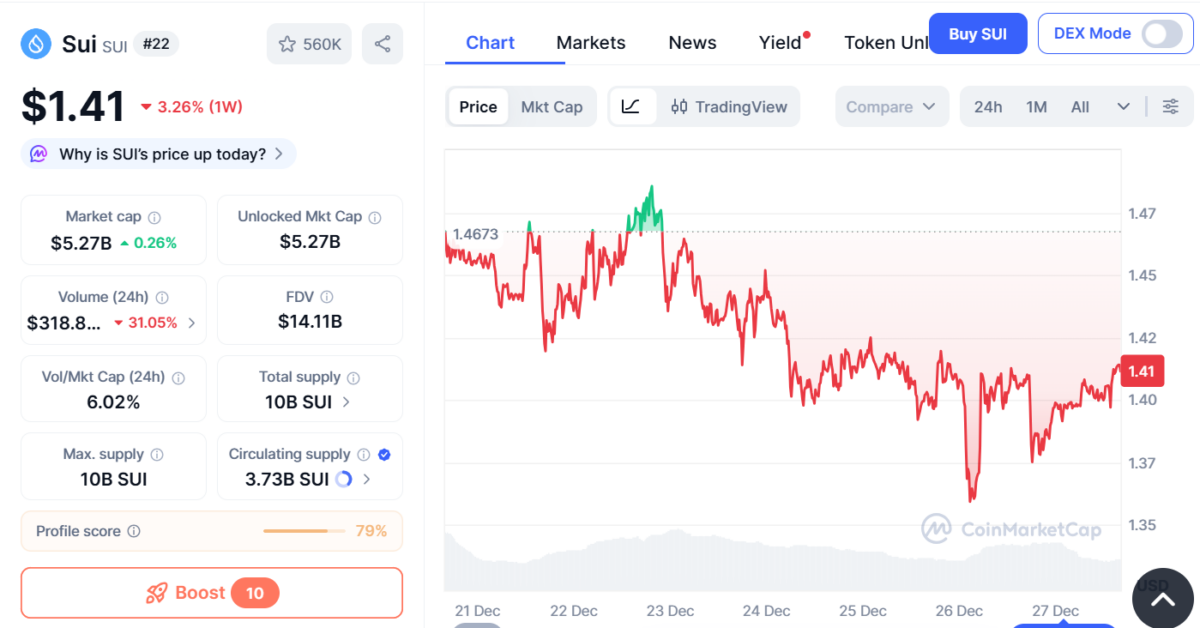
Task: Open the Markets tab
Action: [591, 43]
